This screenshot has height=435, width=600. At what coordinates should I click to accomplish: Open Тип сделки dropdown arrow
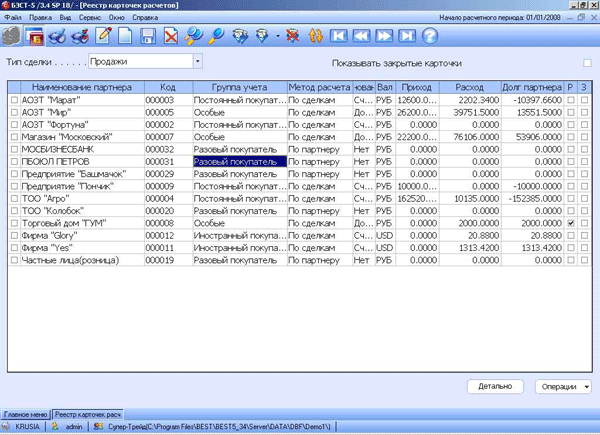[x=197, y=61]
